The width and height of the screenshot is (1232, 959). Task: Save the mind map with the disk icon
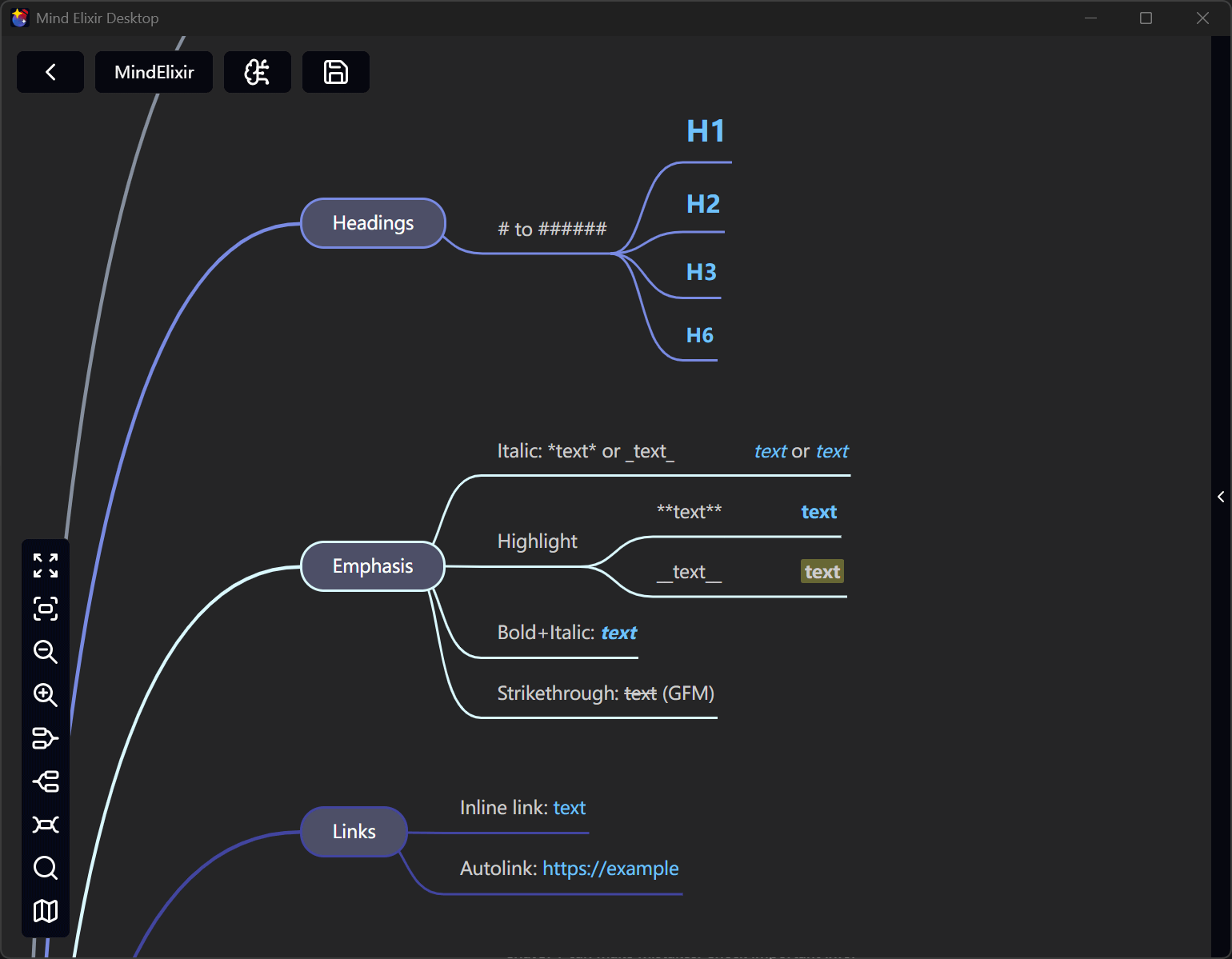coord(335,72)
